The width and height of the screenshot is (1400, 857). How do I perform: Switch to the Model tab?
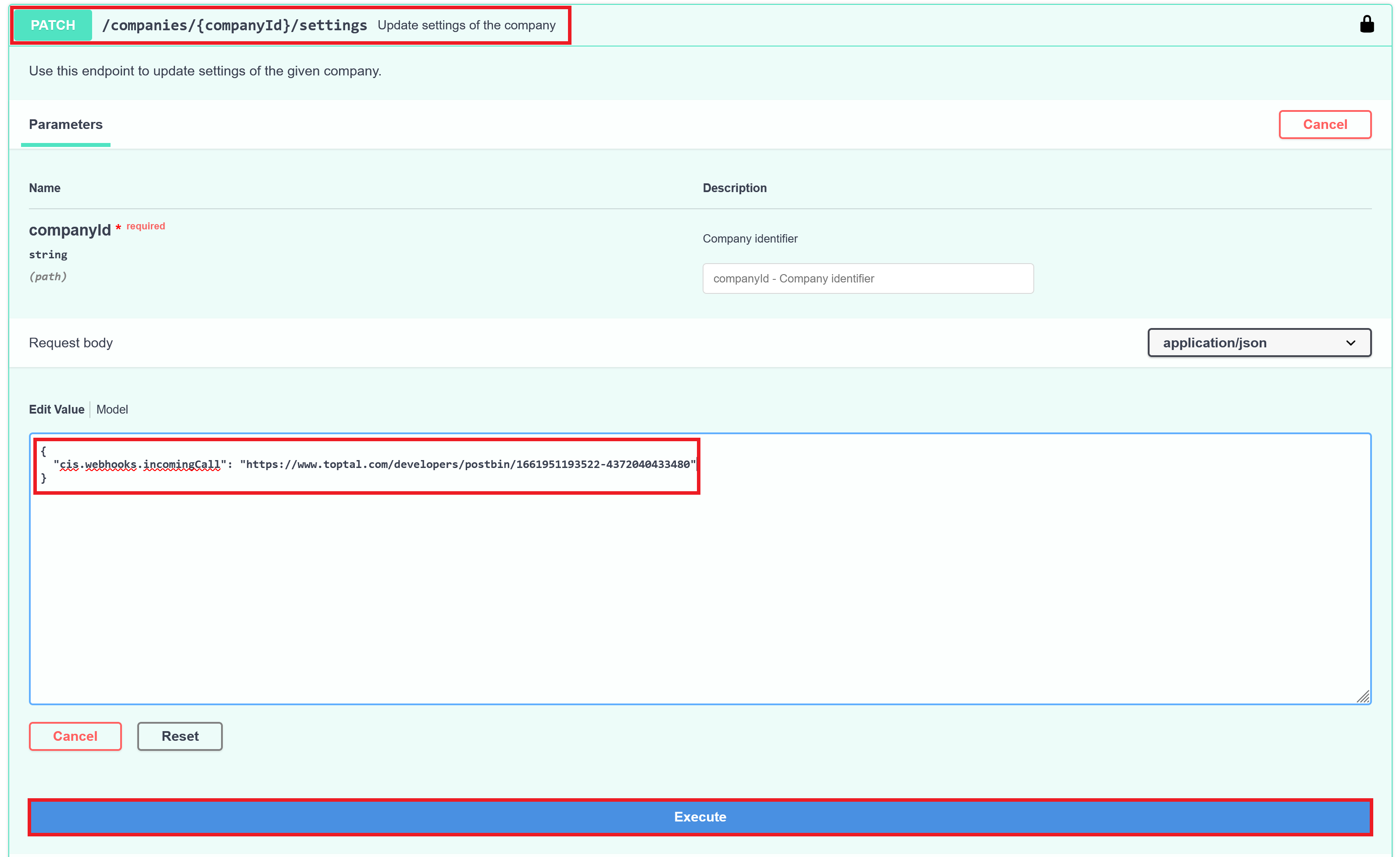[112, 409]
